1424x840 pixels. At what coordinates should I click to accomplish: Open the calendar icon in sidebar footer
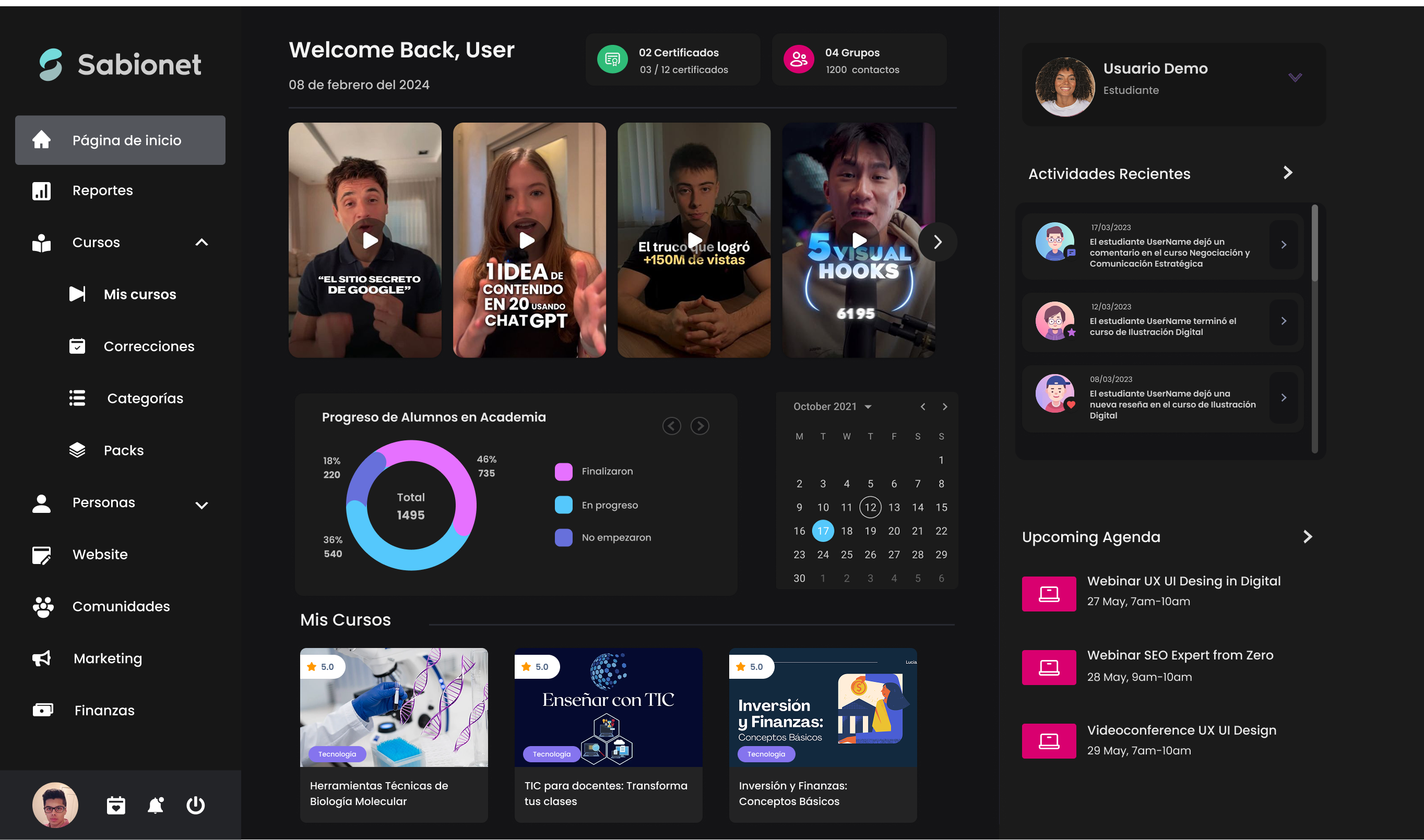pyautogui.click(x=116, y=805)
